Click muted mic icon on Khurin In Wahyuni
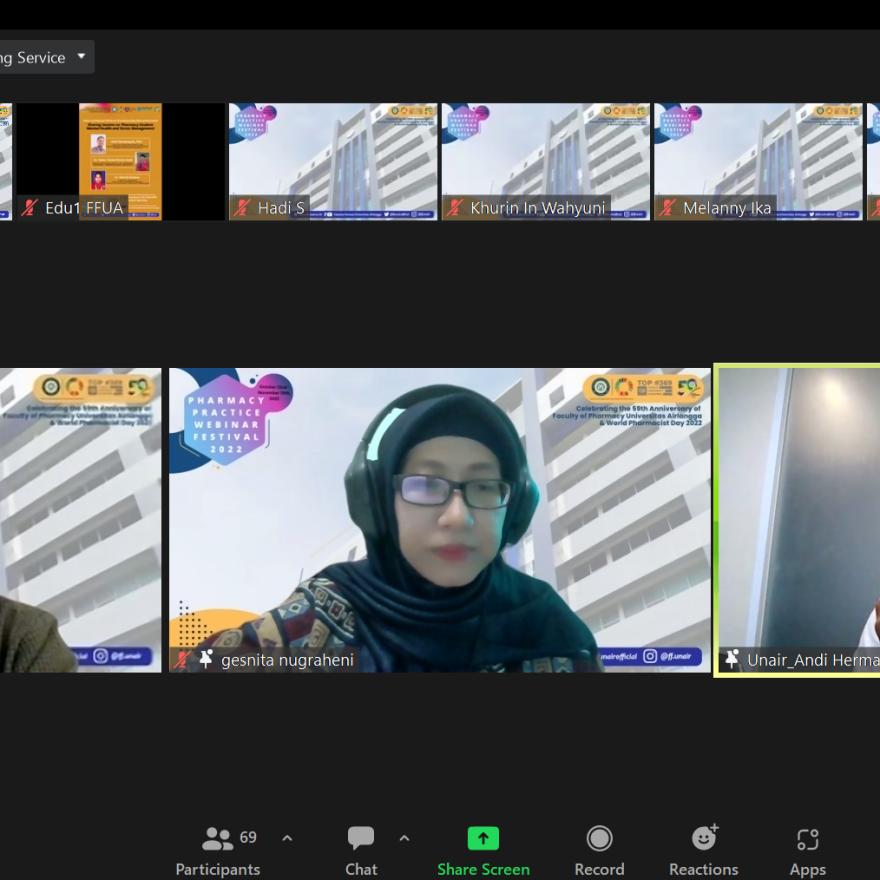 pos(455,208)
